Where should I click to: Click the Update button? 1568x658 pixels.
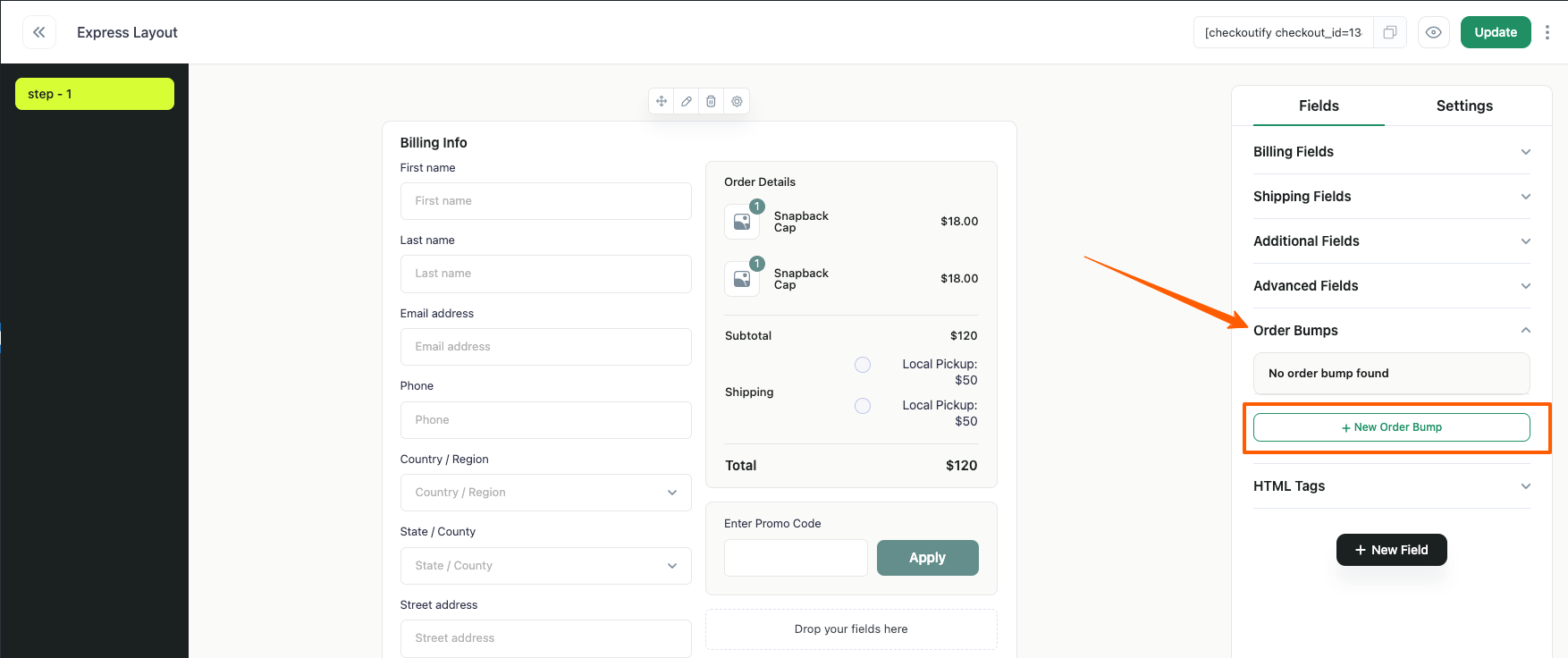pos(1496,32)
